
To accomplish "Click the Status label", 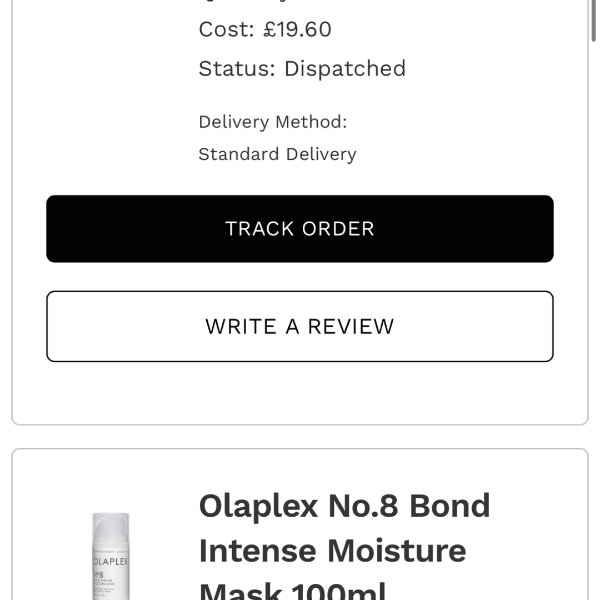I will coord(237,69).
